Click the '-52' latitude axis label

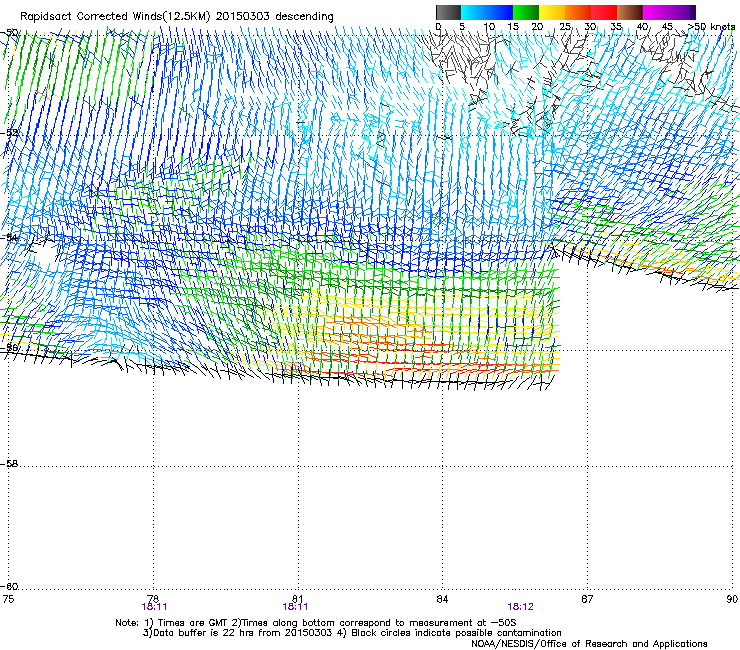pos(10,133)
